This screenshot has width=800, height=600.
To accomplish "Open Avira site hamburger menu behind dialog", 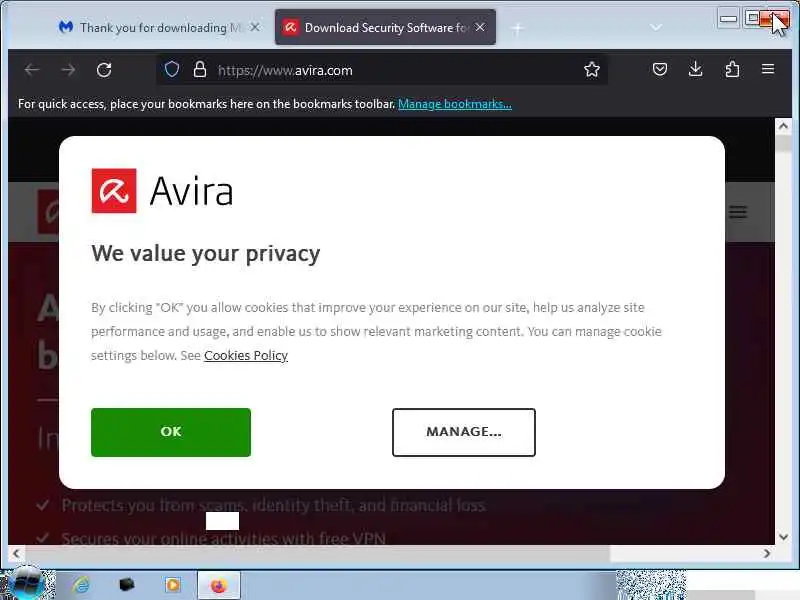I will coord(738,212).
